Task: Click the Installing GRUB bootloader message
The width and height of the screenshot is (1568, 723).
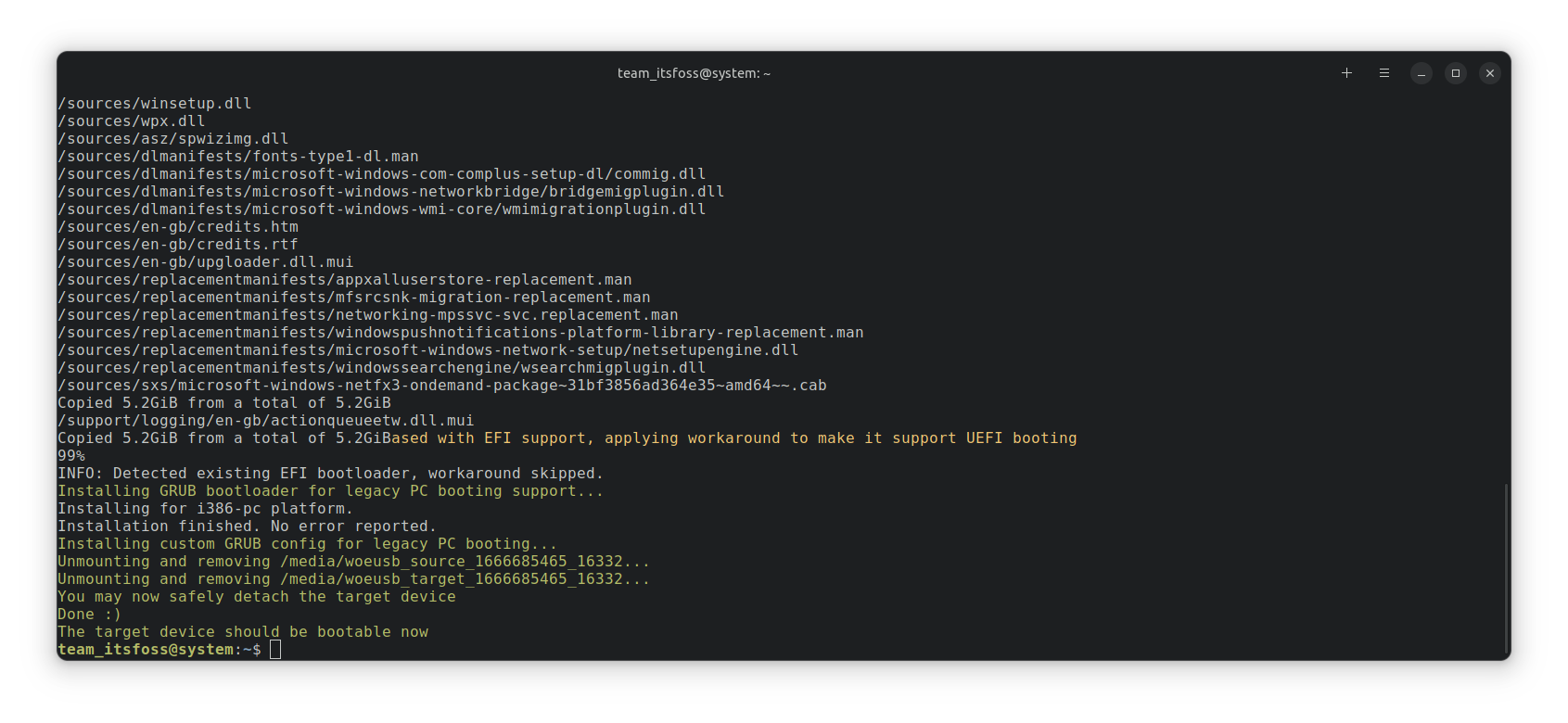Action: coord(330,490)
